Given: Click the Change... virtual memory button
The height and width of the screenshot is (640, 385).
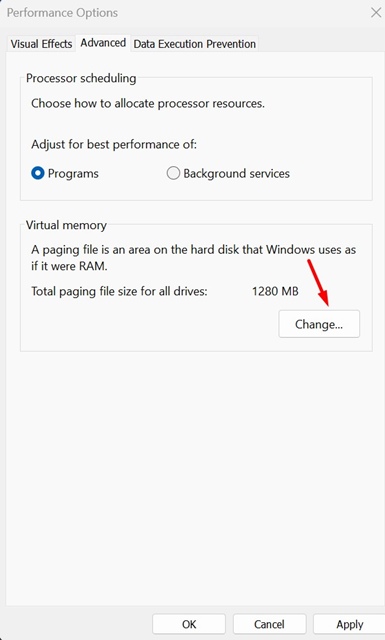Looking at the screenshot, I should click(319, 324).
